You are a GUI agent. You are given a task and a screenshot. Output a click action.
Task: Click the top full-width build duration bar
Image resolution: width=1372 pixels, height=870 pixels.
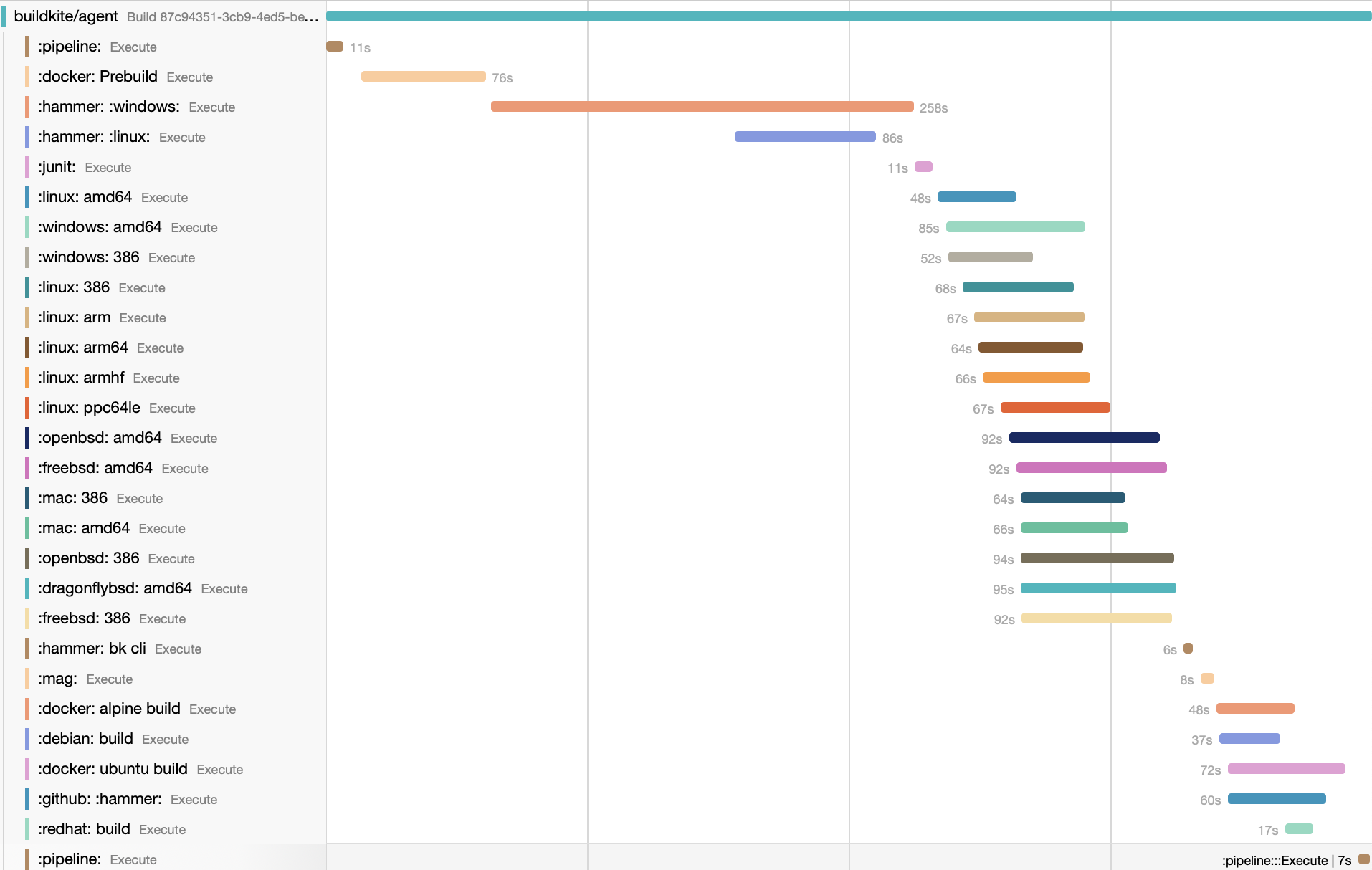pos(846,14)
